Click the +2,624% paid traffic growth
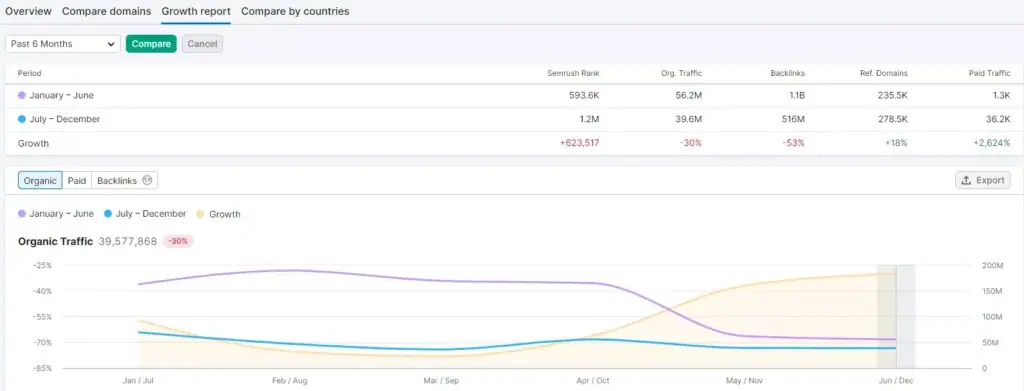The height and width of the screenshot is (391, 1024). coord(993,143)
